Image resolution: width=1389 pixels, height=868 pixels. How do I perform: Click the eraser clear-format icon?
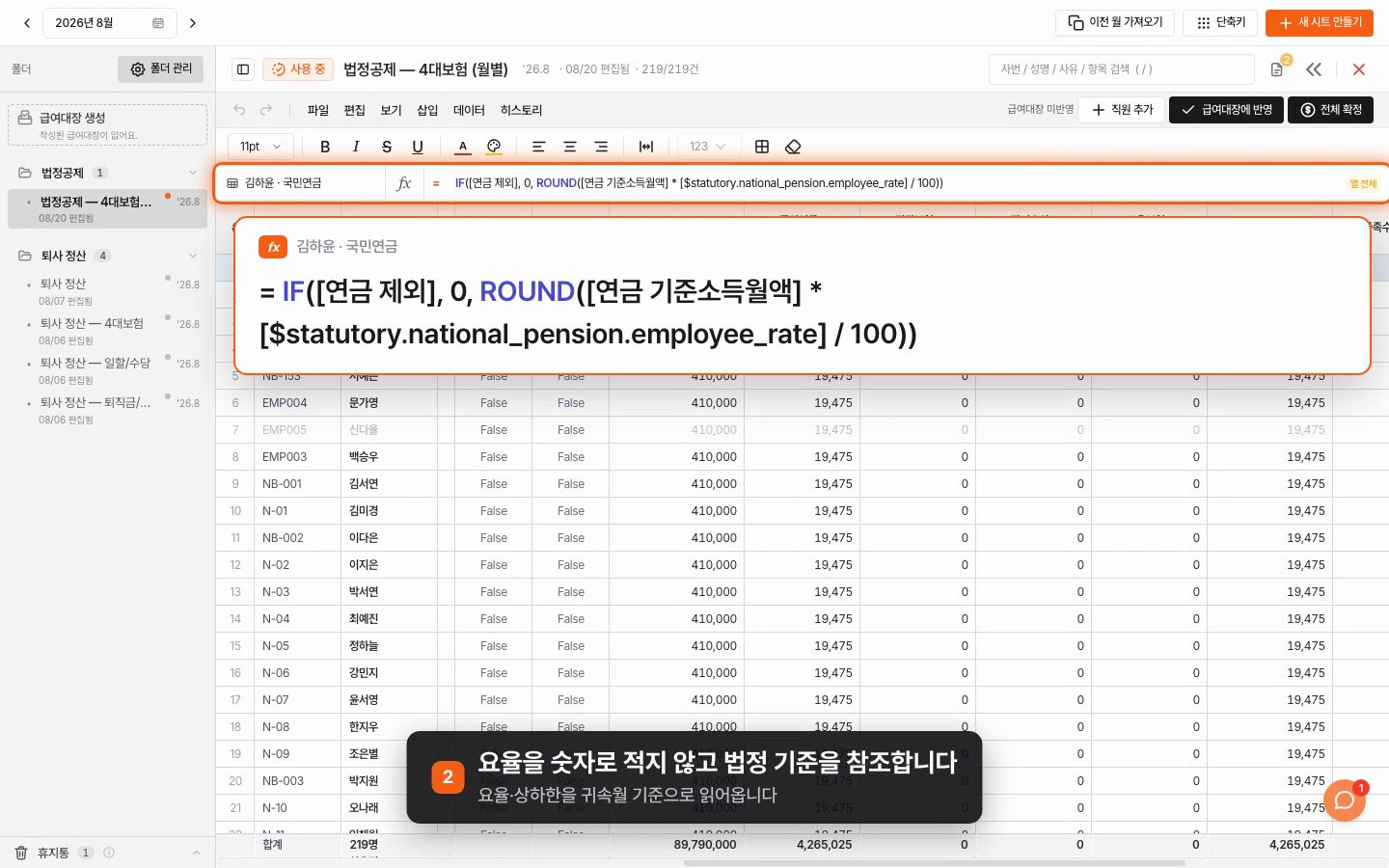click(x=793, y=147)
